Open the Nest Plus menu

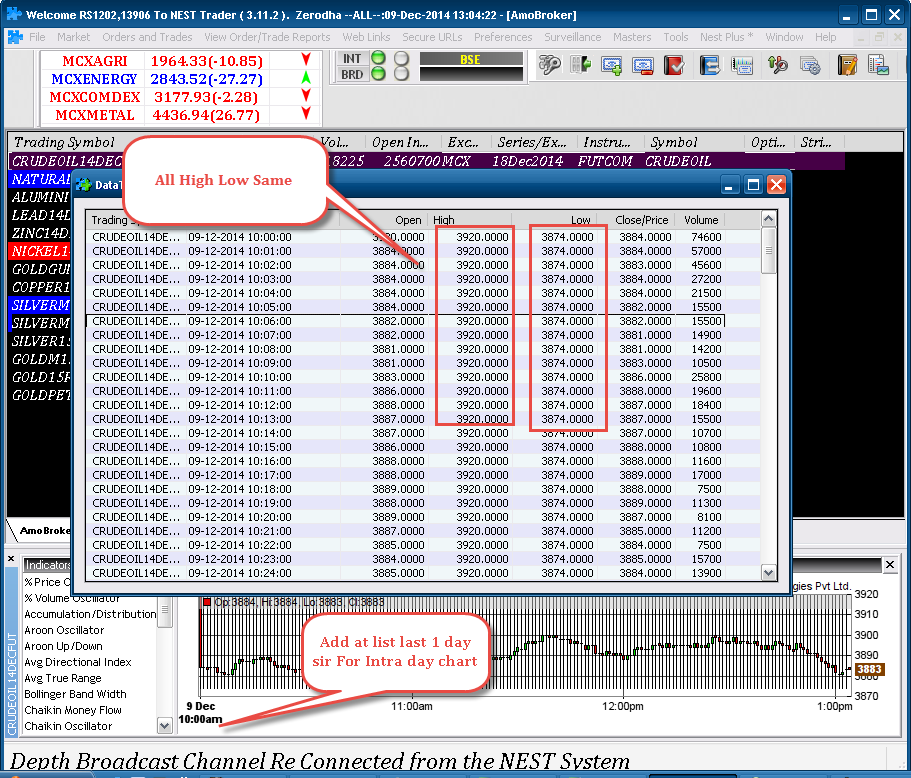(726, 37)
